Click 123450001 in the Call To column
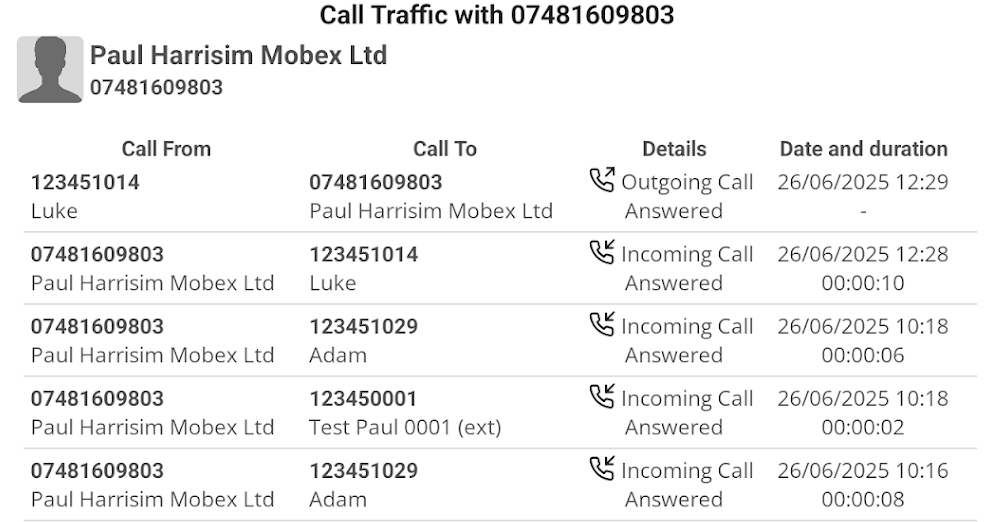 pos(363,399)
